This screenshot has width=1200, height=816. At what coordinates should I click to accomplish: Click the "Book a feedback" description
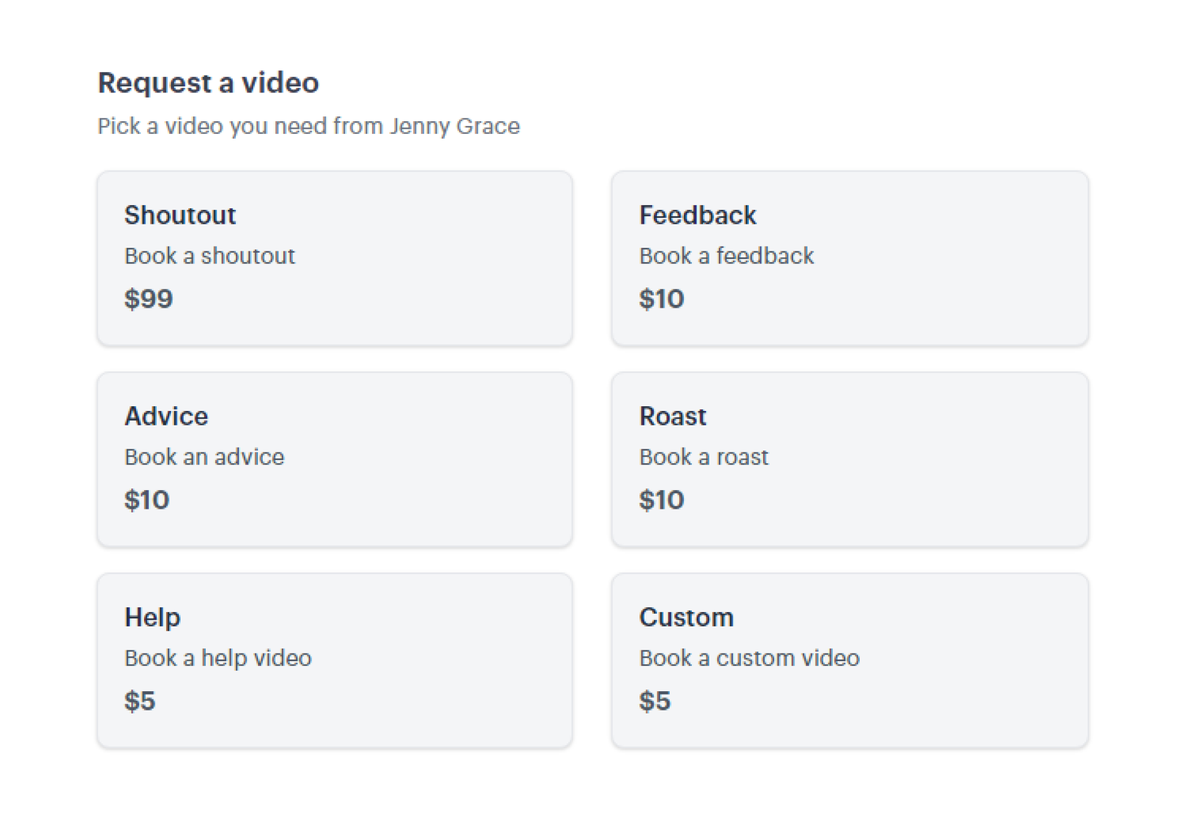pos(727,256)
